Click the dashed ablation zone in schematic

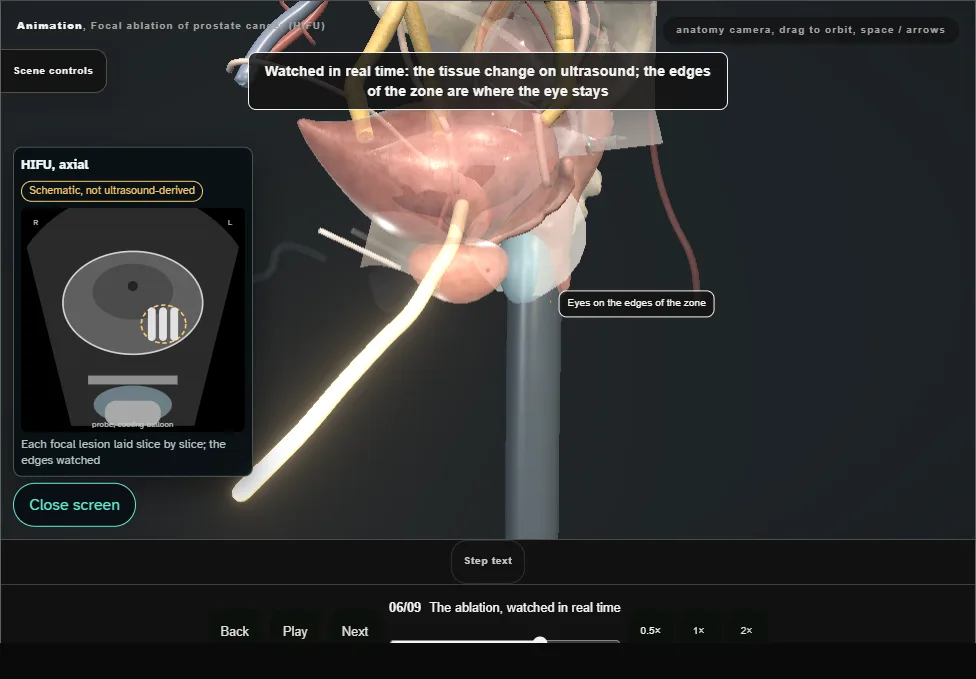pyautogui.click(x=163, y=324)
